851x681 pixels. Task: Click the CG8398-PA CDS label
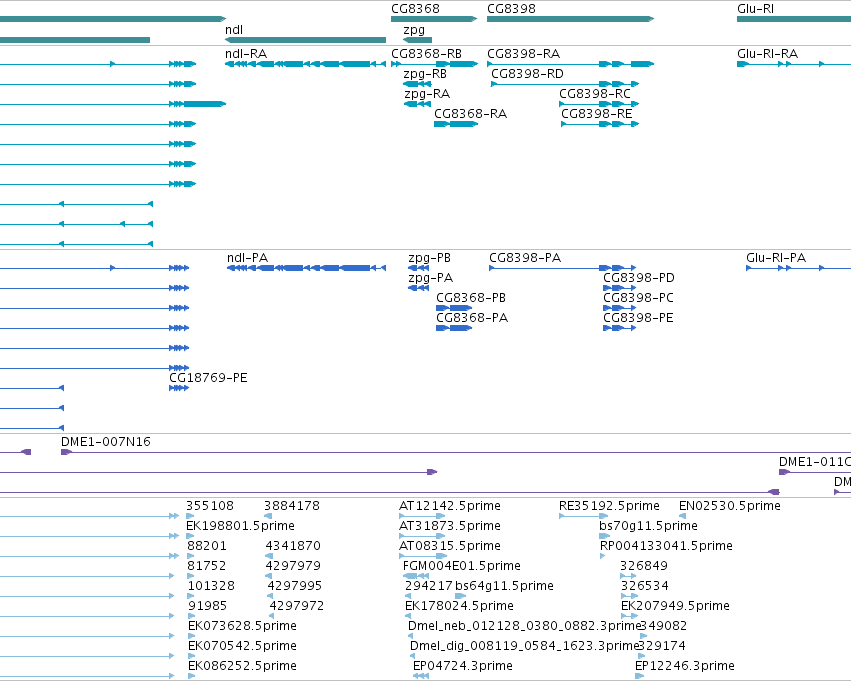525,258
